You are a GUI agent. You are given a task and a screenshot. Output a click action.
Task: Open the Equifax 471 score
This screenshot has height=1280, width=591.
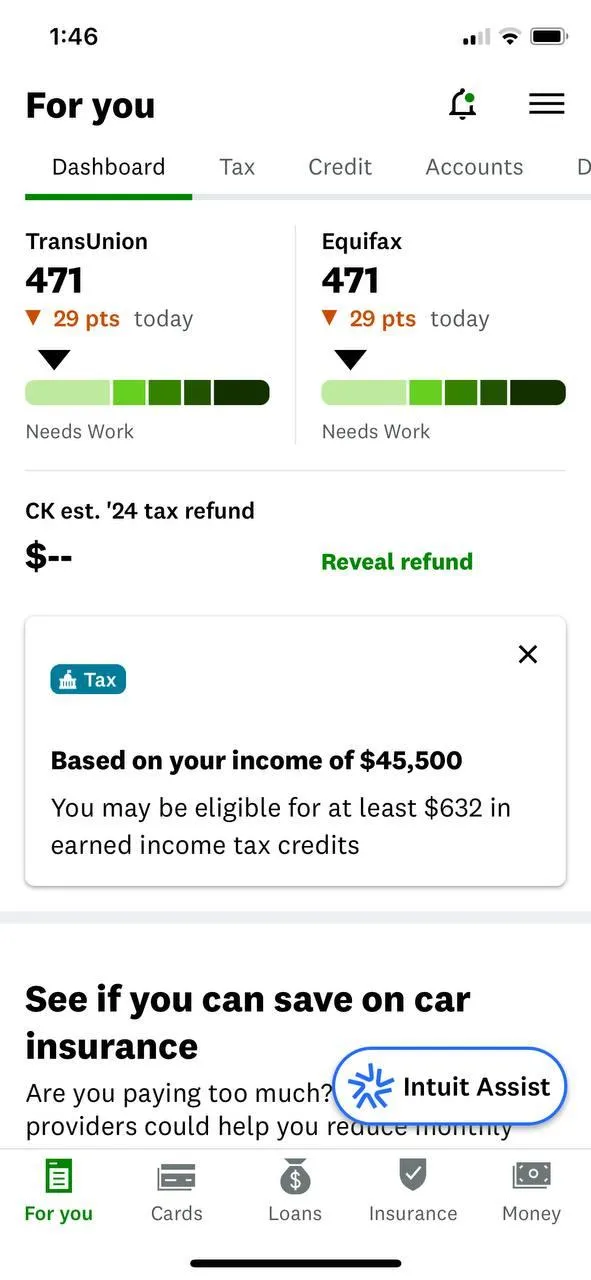350,281
